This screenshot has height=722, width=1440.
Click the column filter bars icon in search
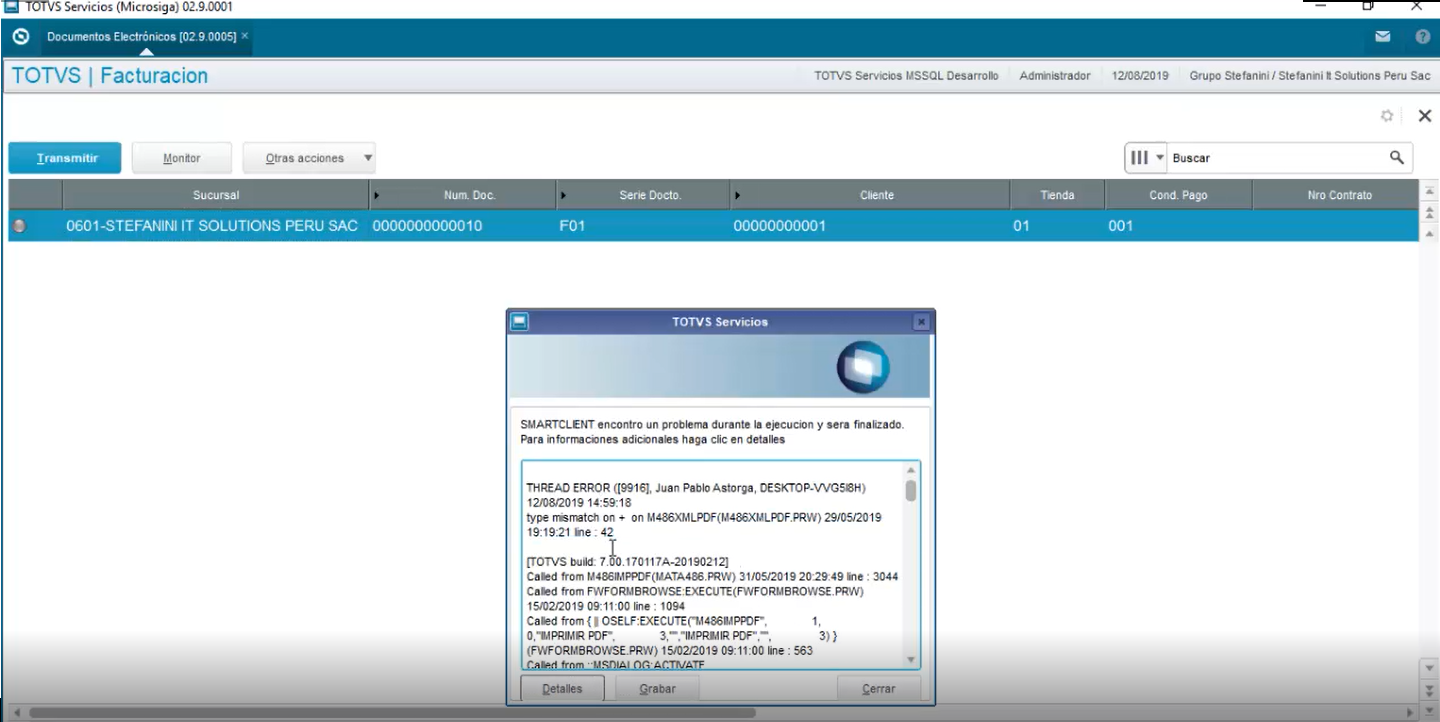tap(1139, 158)
